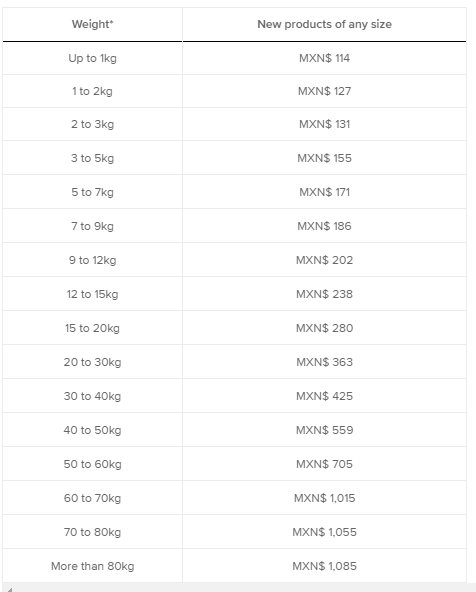Select the 12 to 15kg weight cell
The width and height of the screenshot is (476, 592).
click(x=92, y=294)
